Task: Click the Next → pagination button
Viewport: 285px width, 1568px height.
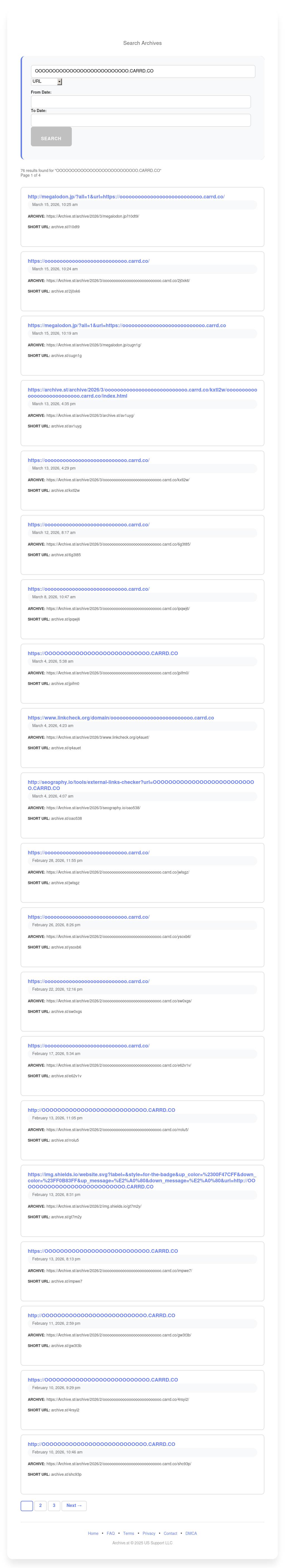Action: tap(74, 1505)
